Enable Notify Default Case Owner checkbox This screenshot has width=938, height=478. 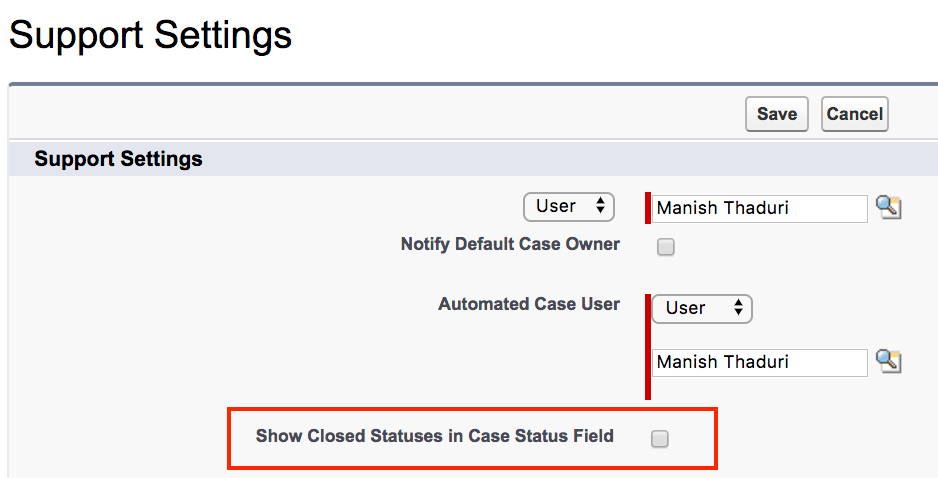click(x=666, y=247)
